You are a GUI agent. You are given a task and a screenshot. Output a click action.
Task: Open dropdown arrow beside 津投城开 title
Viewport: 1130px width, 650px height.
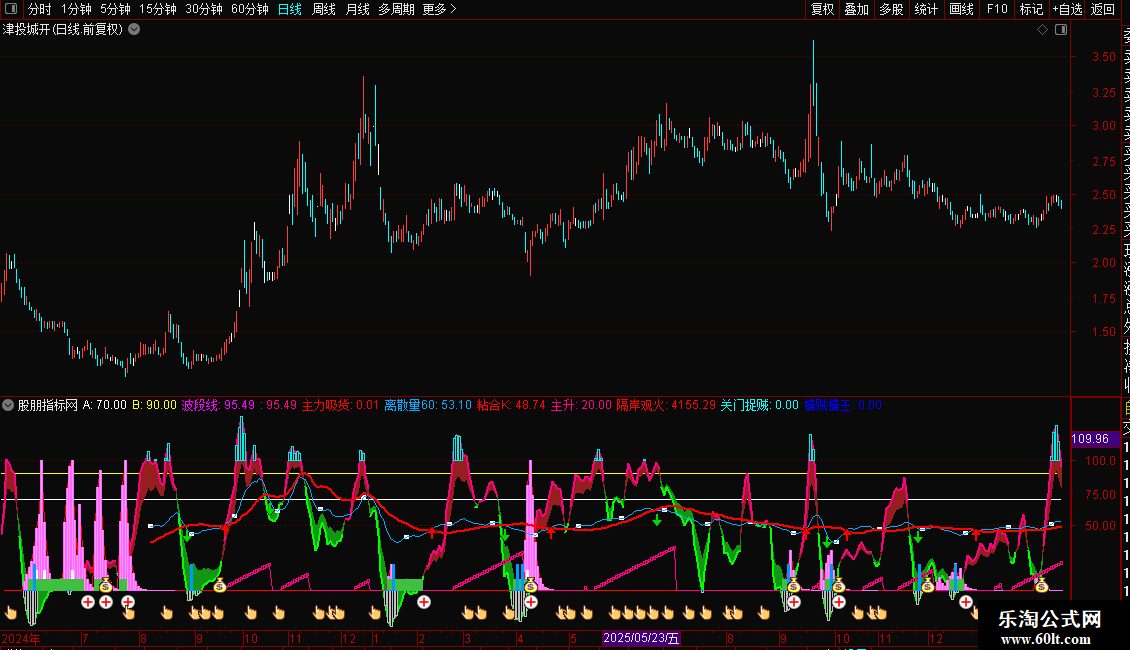tap(134, 29)
